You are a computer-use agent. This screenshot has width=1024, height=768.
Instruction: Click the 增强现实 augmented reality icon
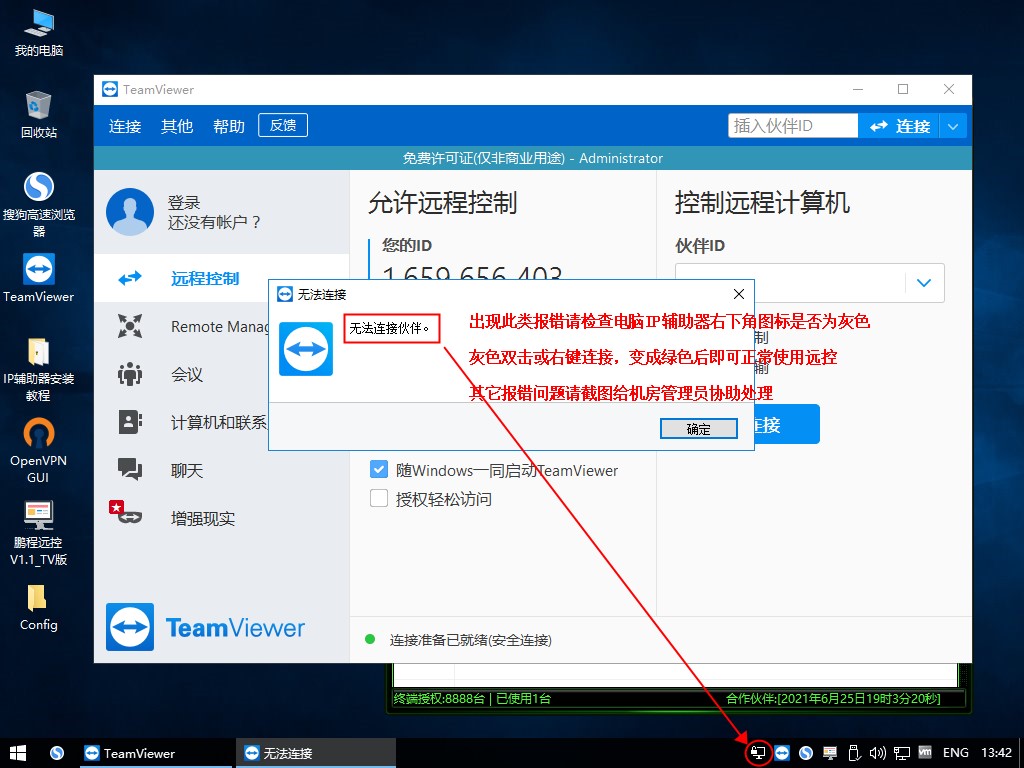coord(125,513)
